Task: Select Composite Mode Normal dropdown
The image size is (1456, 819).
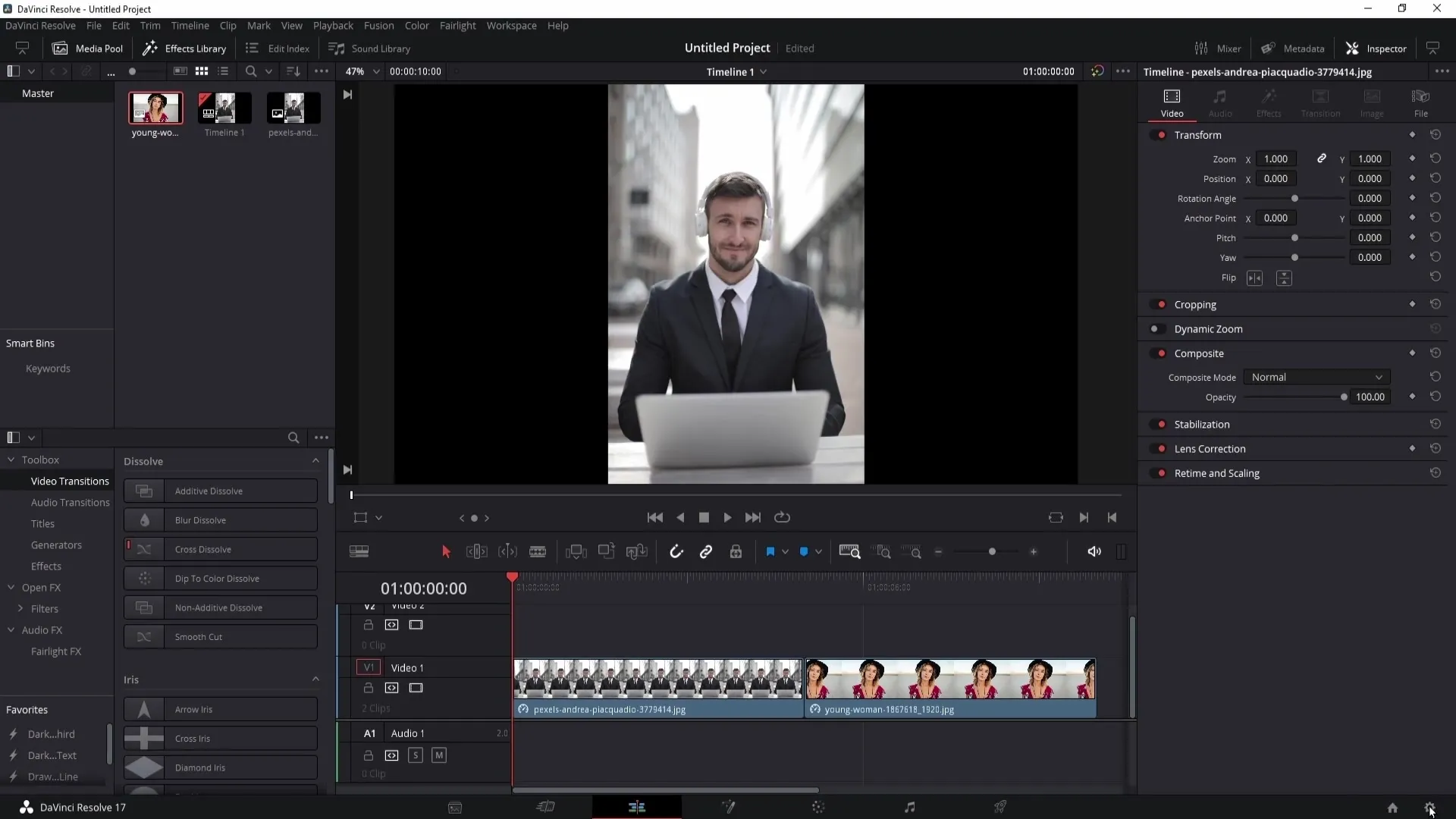Action: click(x=1316, y=377)
